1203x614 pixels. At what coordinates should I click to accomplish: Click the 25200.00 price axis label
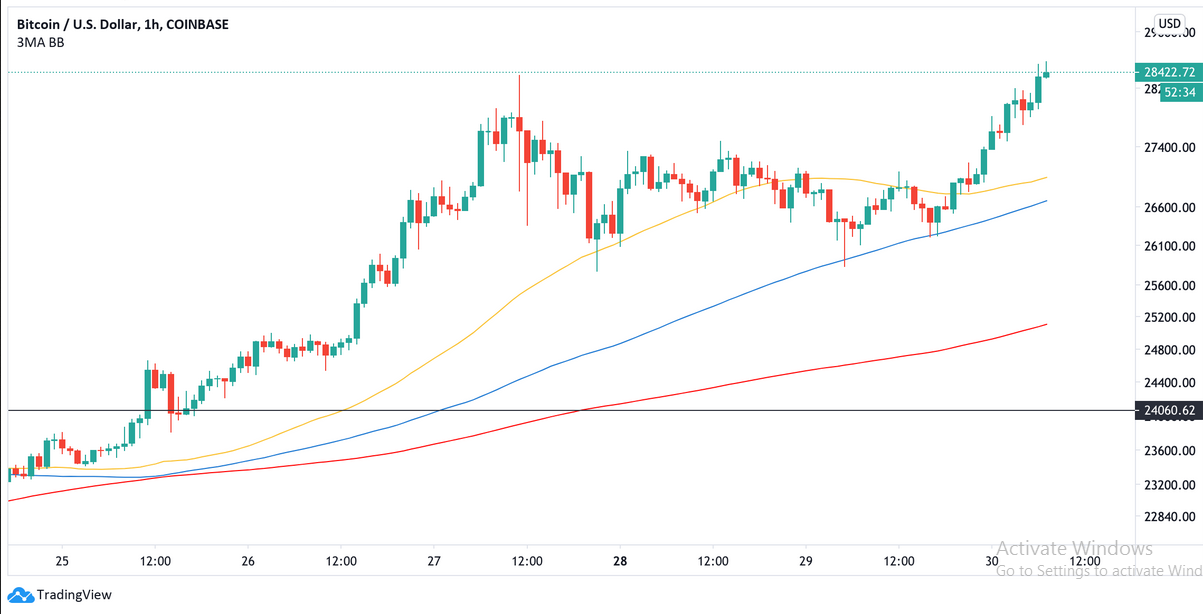[1170, 318]
